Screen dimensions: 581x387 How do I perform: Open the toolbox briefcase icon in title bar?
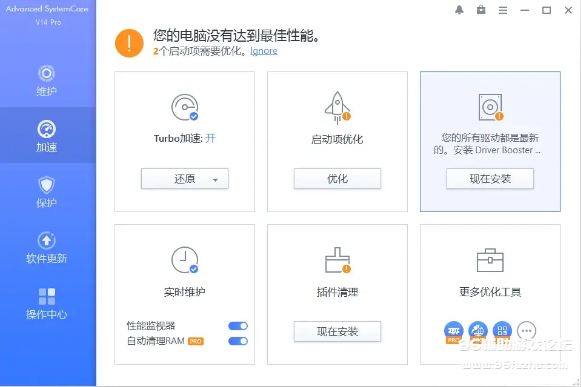tap(481, 10)
